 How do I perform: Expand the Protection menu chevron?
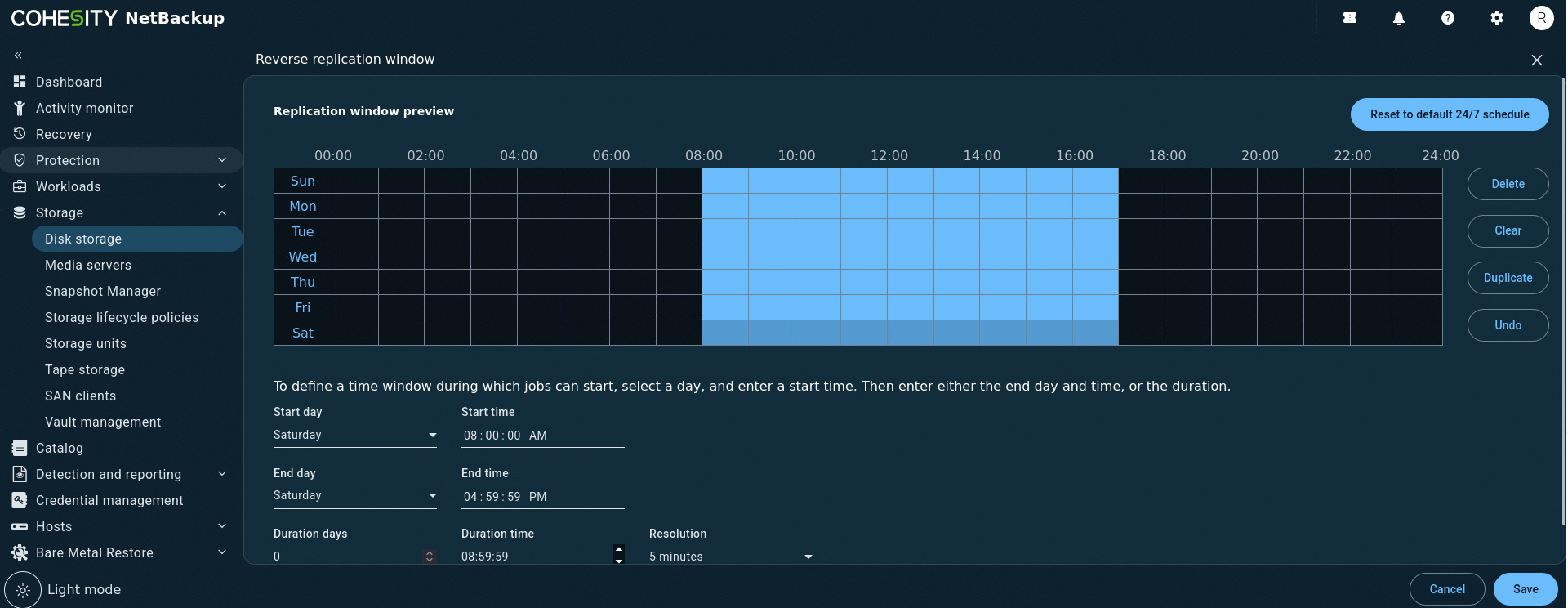[x=222, y=160]
